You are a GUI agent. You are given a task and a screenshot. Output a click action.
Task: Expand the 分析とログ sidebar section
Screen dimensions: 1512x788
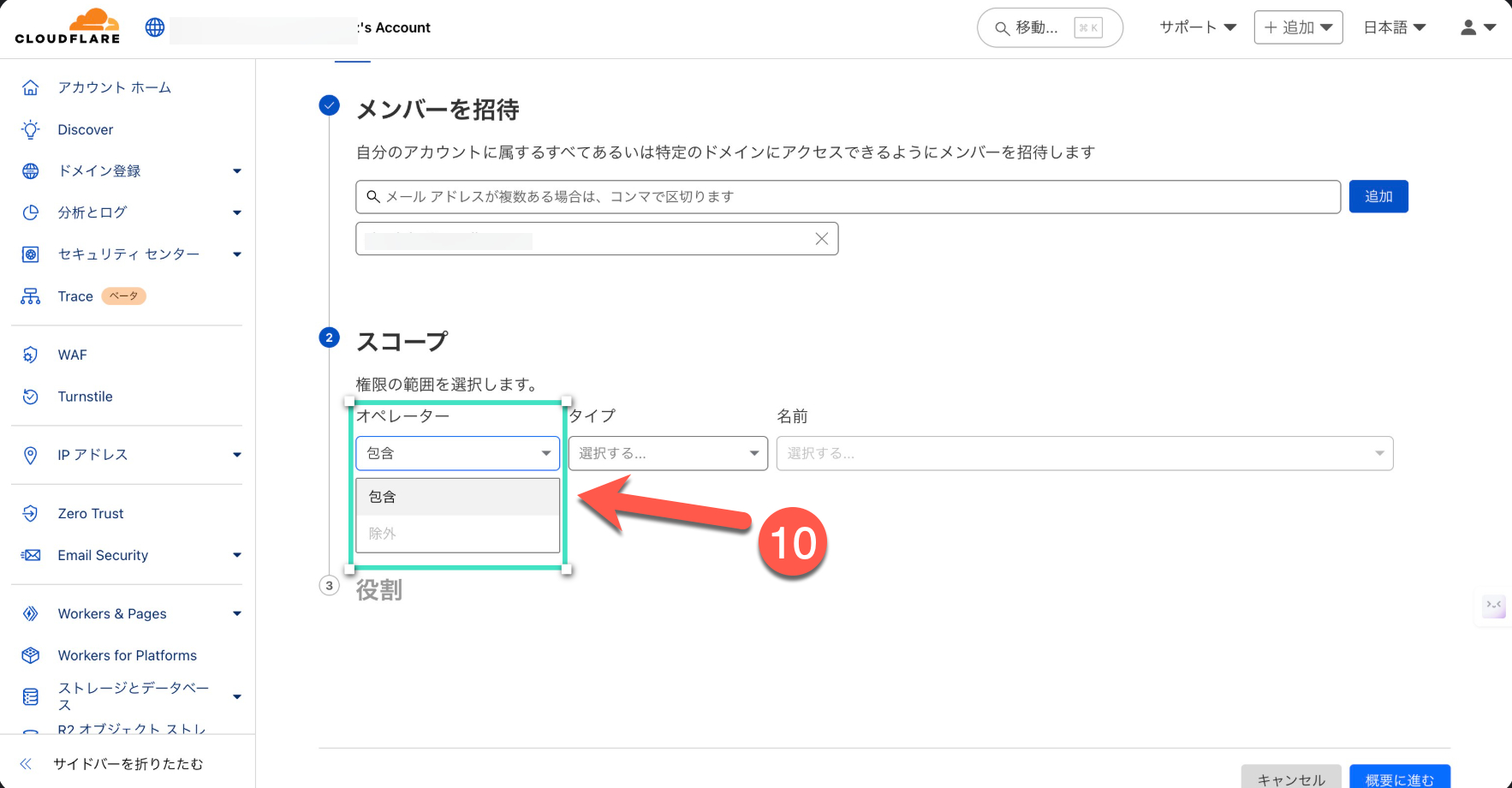(x=237, y=212)
